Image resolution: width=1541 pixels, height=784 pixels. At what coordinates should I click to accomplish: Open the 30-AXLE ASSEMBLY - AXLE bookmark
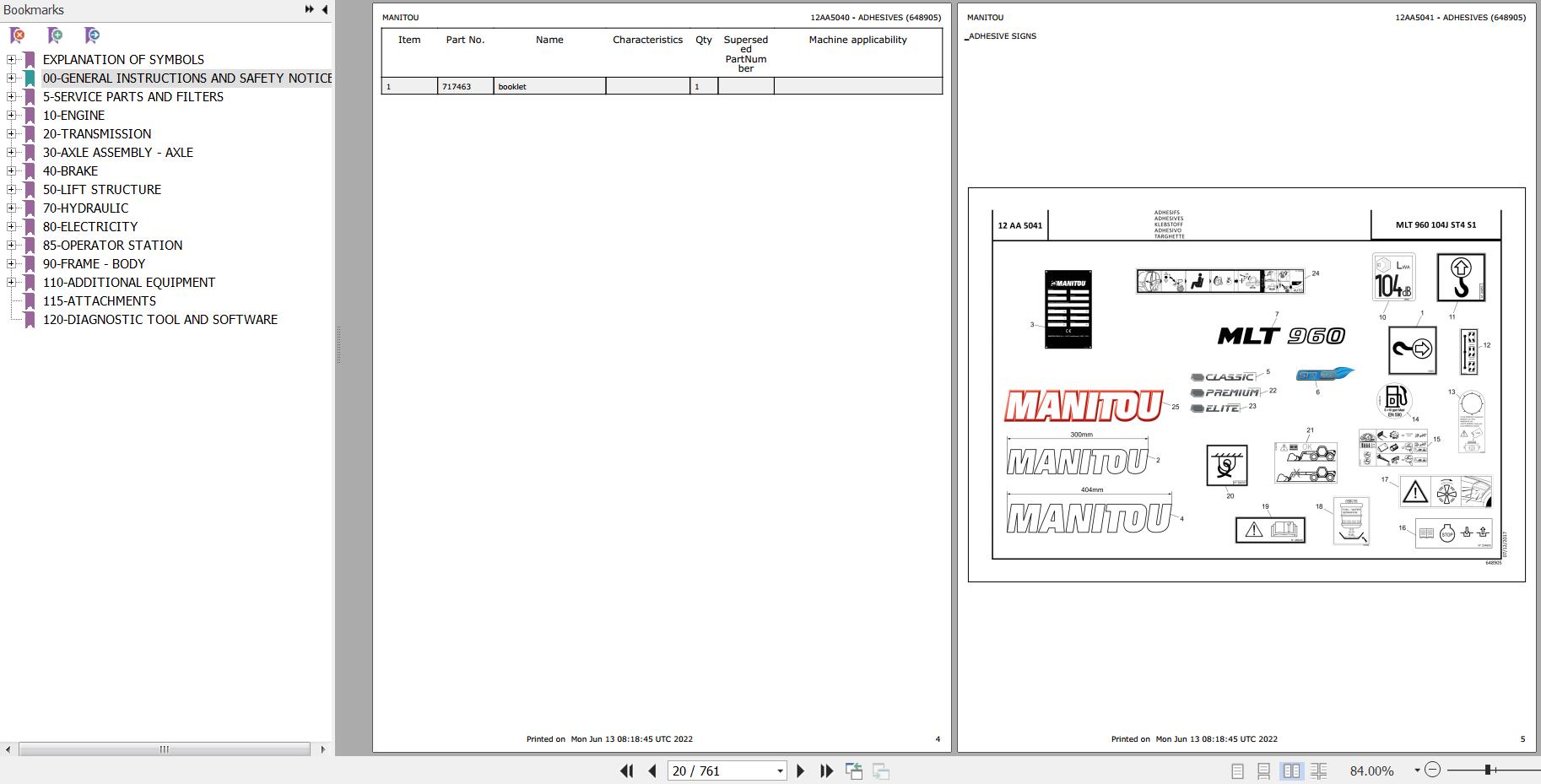[x=118, y=153]
